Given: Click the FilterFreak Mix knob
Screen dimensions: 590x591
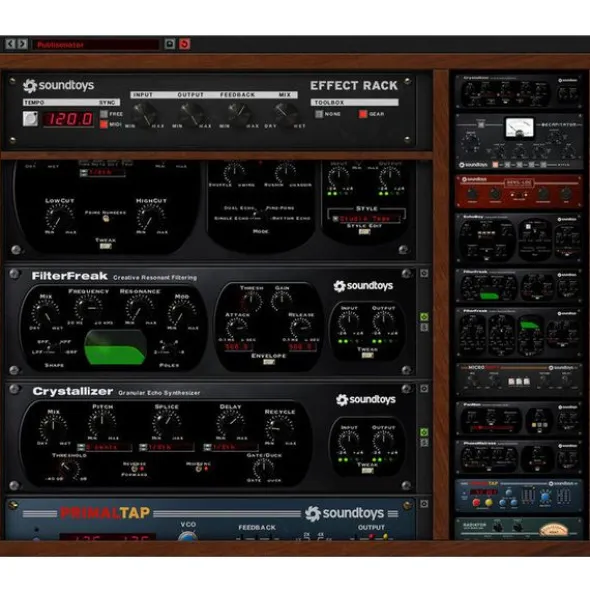Looking at the screenshot, I should click(46, 314).
